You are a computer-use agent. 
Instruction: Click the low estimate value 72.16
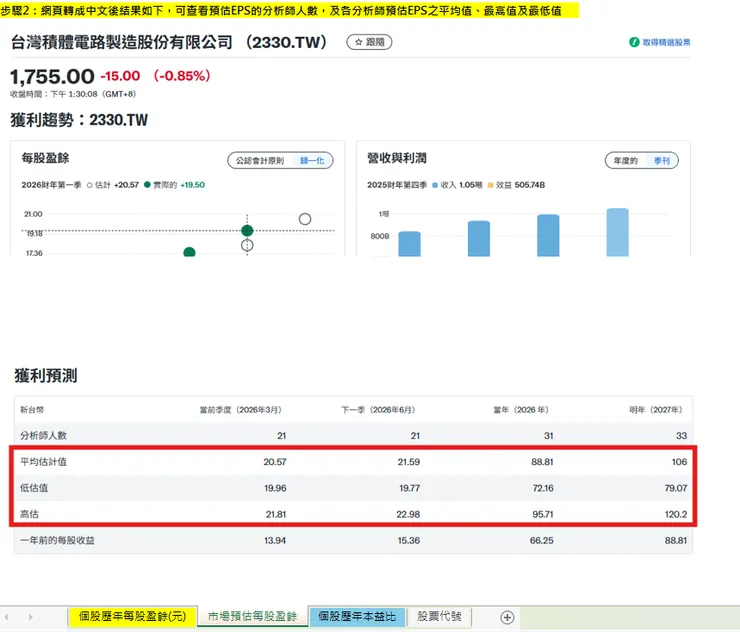(x=543, y=488)
